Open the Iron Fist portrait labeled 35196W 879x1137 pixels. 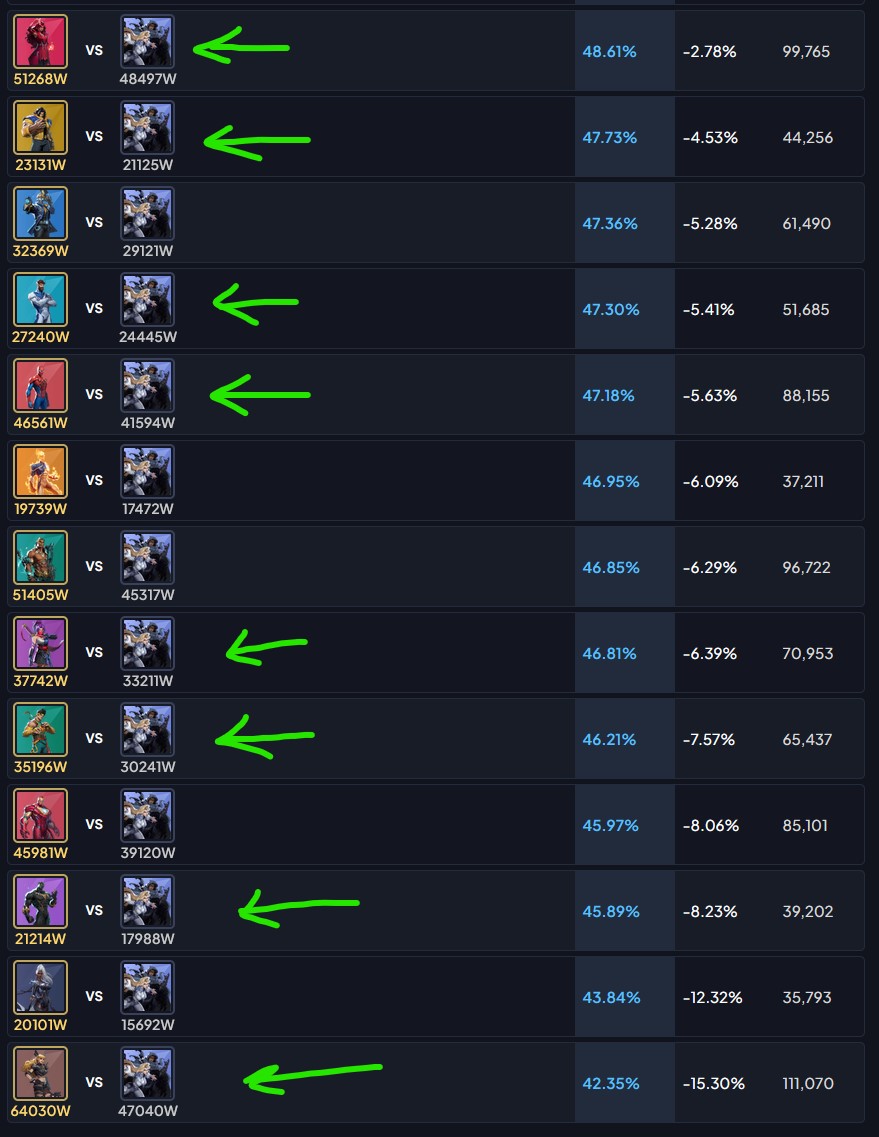click(x=41, y=729)
